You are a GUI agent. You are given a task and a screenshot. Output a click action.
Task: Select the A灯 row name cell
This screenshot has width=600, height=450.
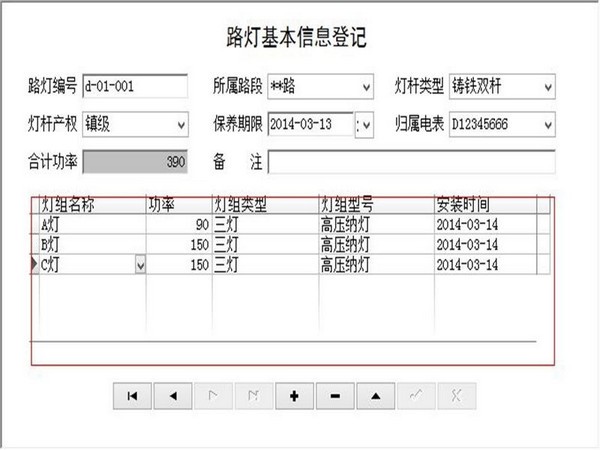(x=90, y=225)
